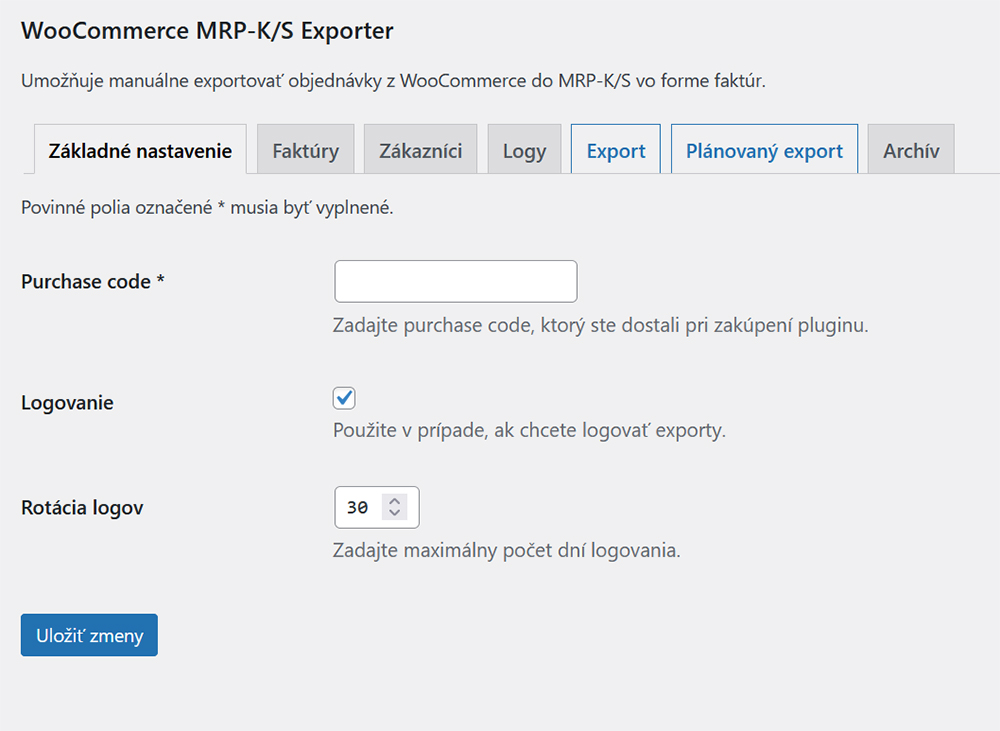The image size is (1000, 731).
Task: Click the Rotácia logov label
Action: click(x=82, y=508)
